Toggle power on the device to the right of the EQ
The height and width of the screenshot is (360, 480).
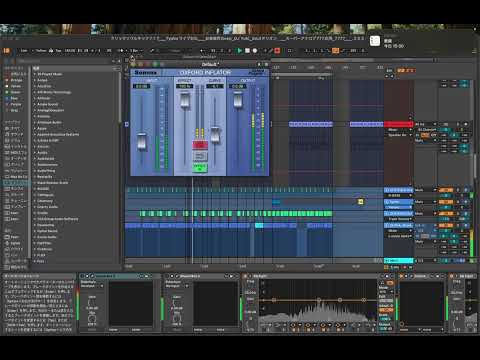pos(402,276)
